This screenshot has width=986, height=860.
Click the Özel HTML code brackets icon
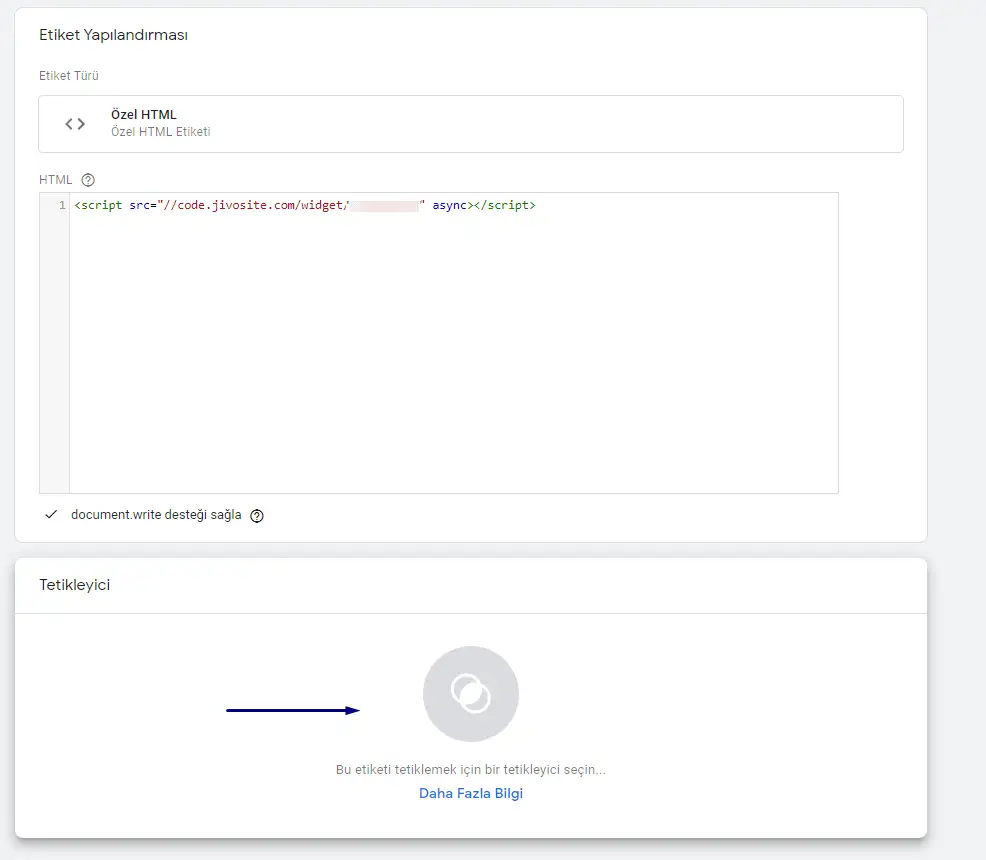75,124
